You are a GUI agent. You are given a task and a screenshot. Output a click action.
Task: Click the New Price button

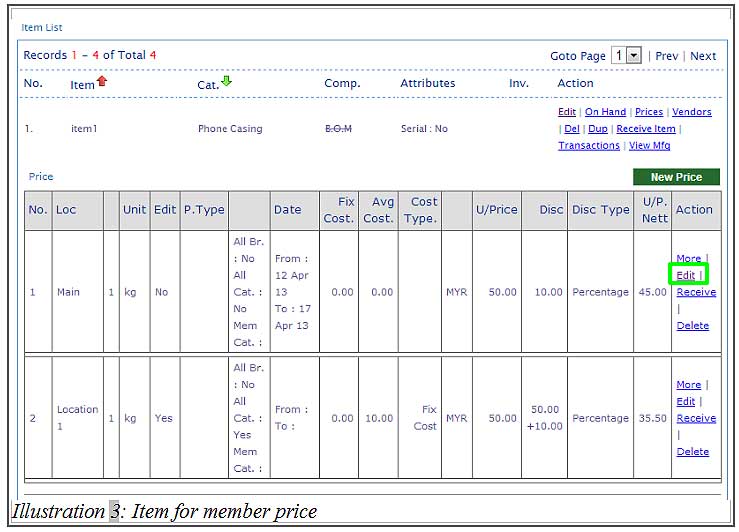[x=676, y=177]
